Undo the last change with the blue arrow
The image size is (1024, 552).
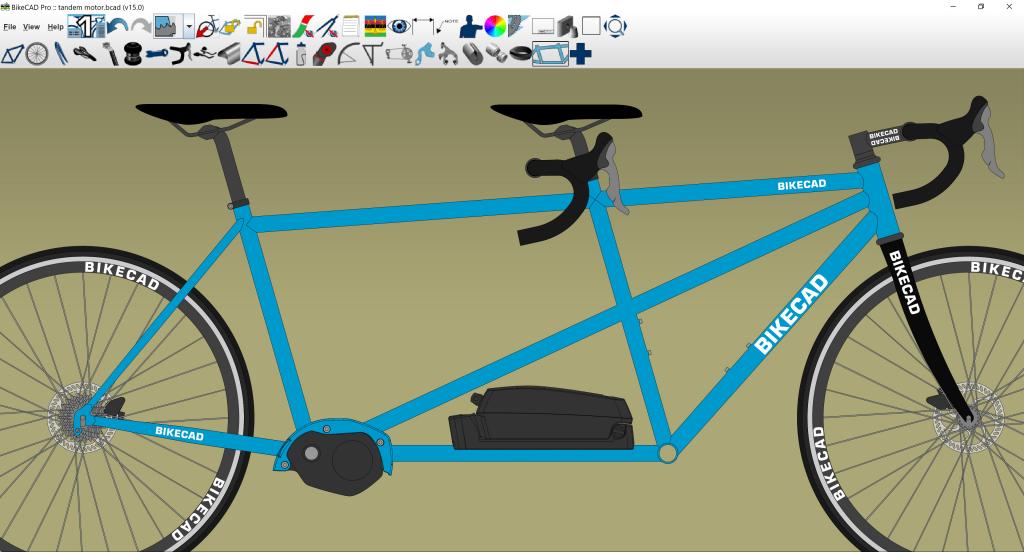(118, 27)
